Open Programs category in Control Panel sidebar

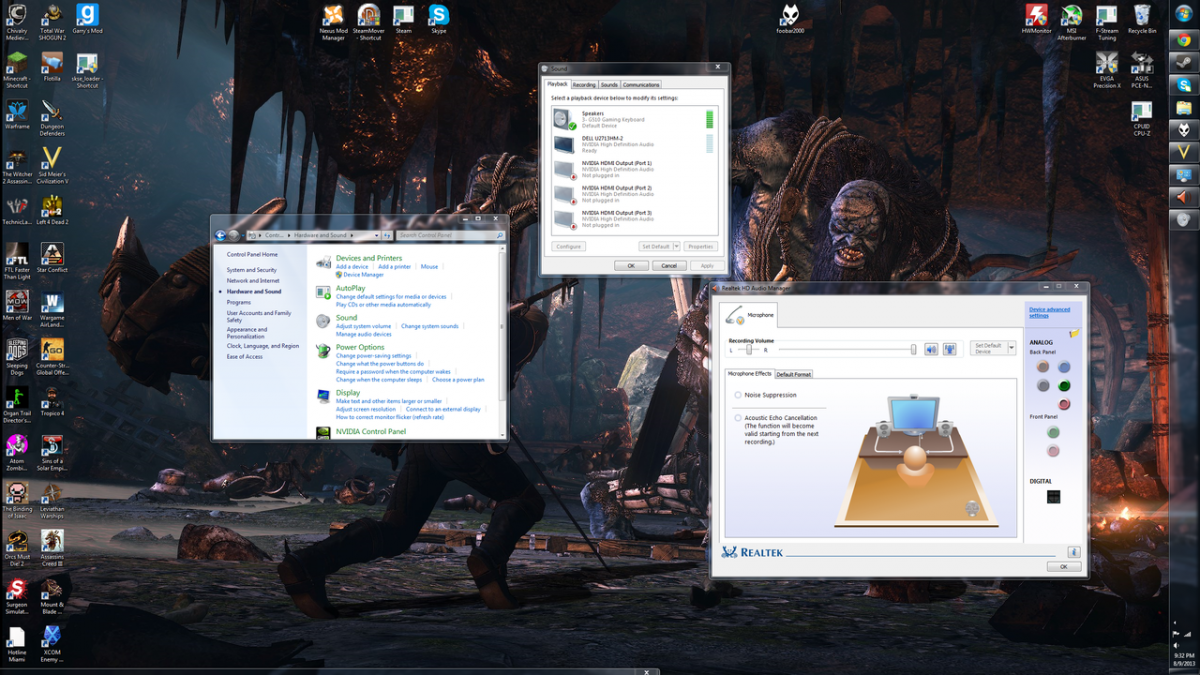pyautogui.click(x=239, y=302)
